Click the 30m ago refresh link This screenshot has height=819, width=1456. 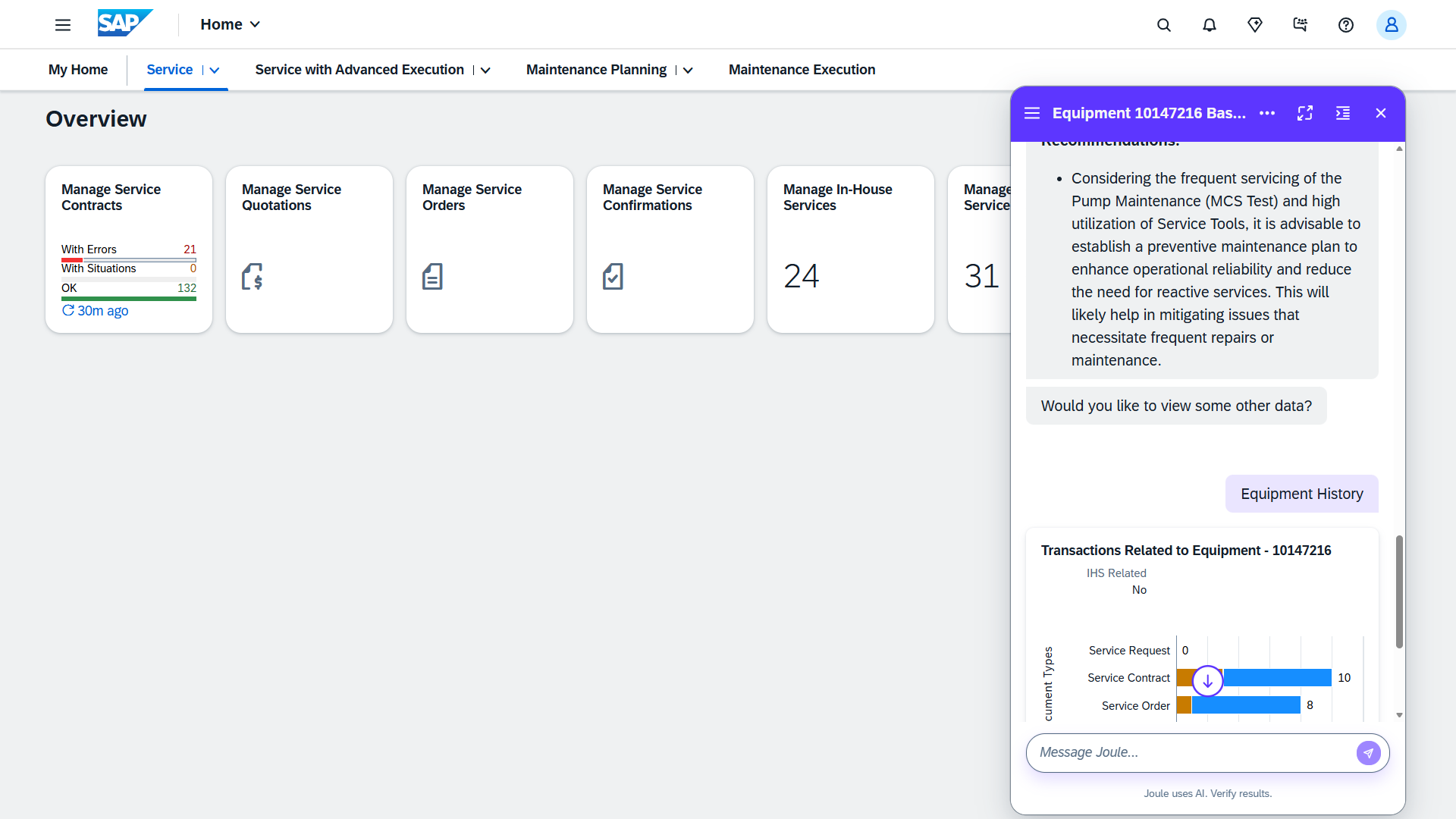(x=96, y=311)
